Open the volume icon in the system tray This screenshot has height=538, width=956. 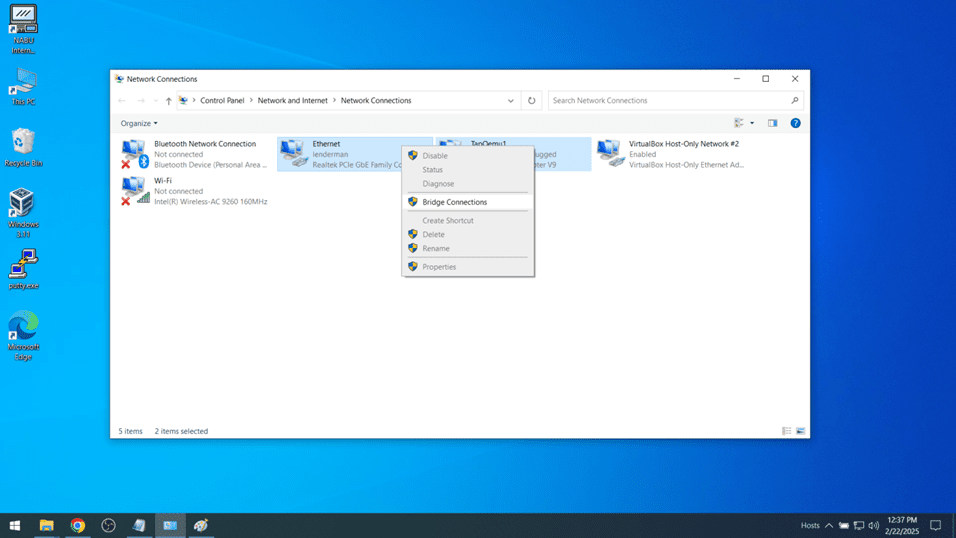[x=874, y=525]
